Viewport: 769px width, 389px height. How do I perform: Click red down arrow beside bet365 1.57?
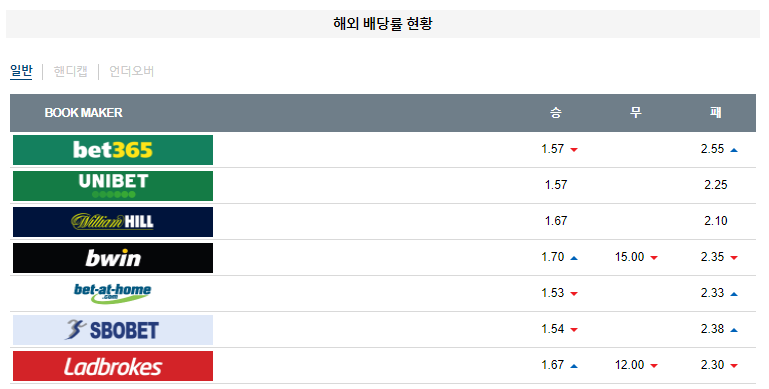pos(574,150)
